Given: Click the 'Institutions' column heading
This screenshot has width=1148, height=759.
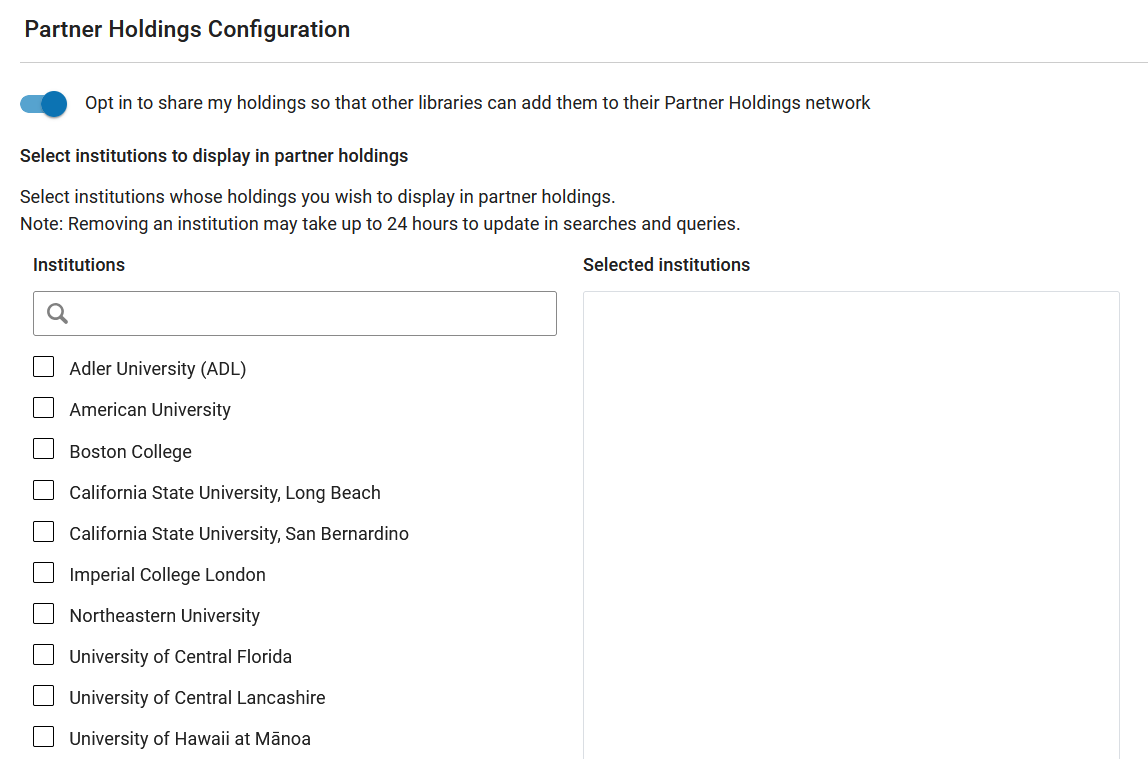Looking at the screenshot, I should (79, 265).
